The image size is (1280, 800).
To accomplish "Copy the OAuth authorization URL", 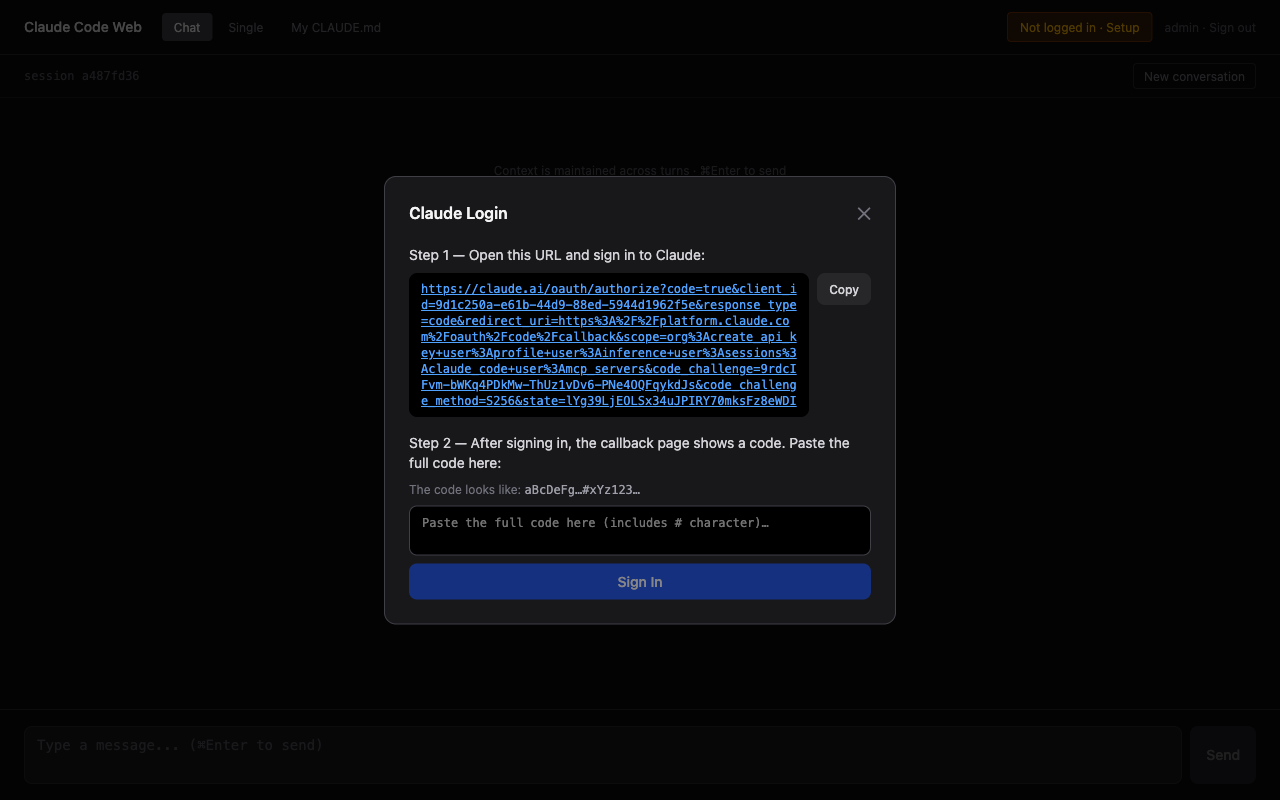I will coord(843,289).
